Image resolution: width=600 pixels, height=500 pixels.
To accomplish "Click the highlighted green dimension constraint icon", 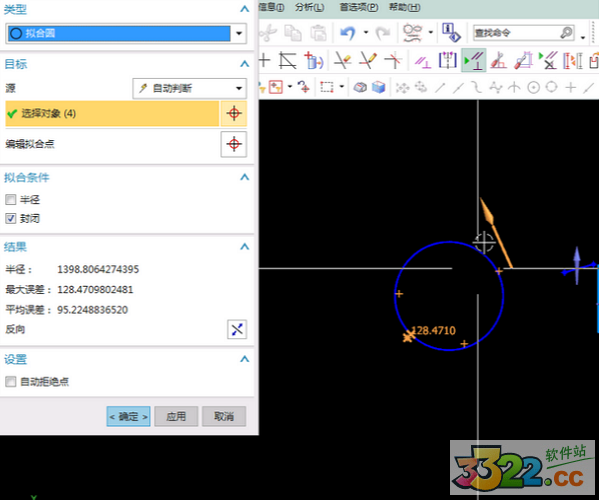I will [x=473, y=61].
